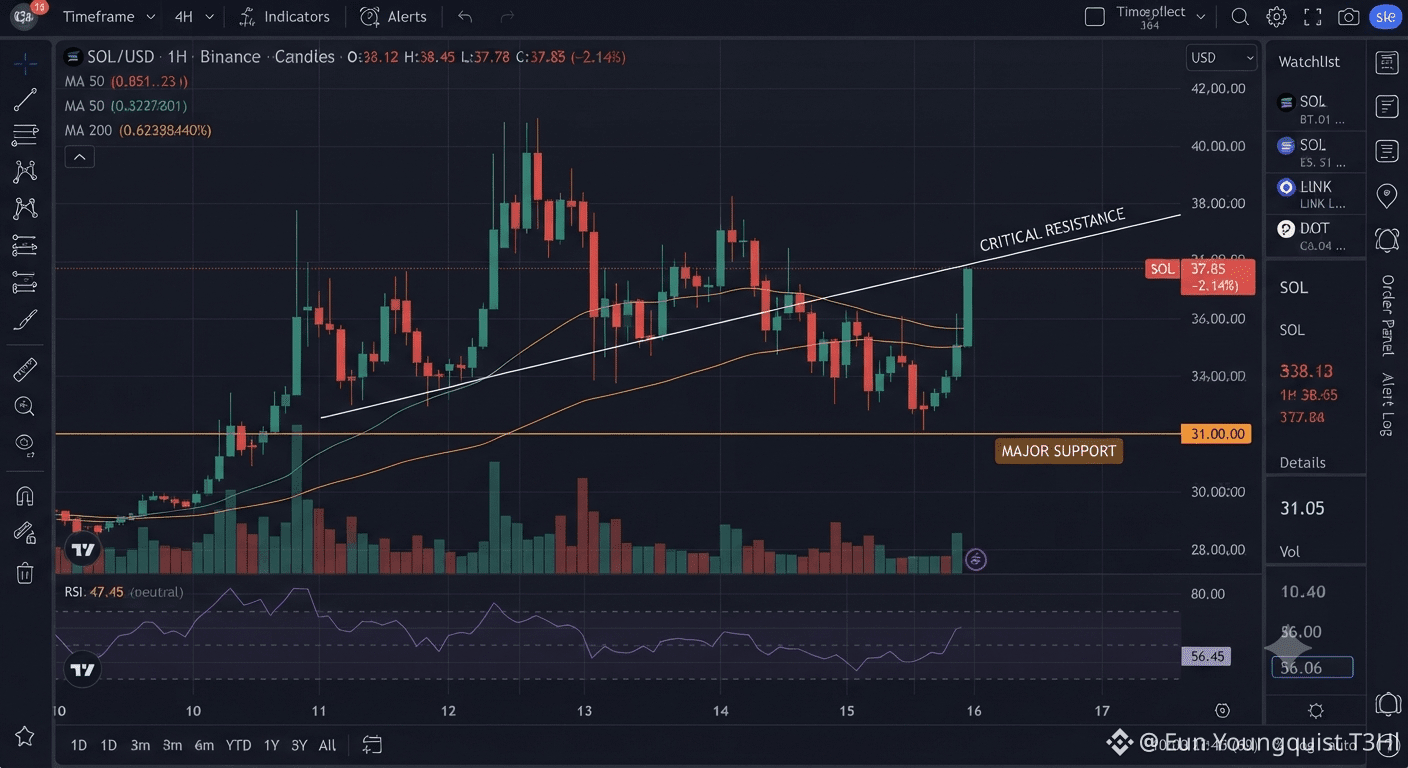1408x768 pixels.
Task: Click the trash remove drawings icon
Action: coord(25,573)
